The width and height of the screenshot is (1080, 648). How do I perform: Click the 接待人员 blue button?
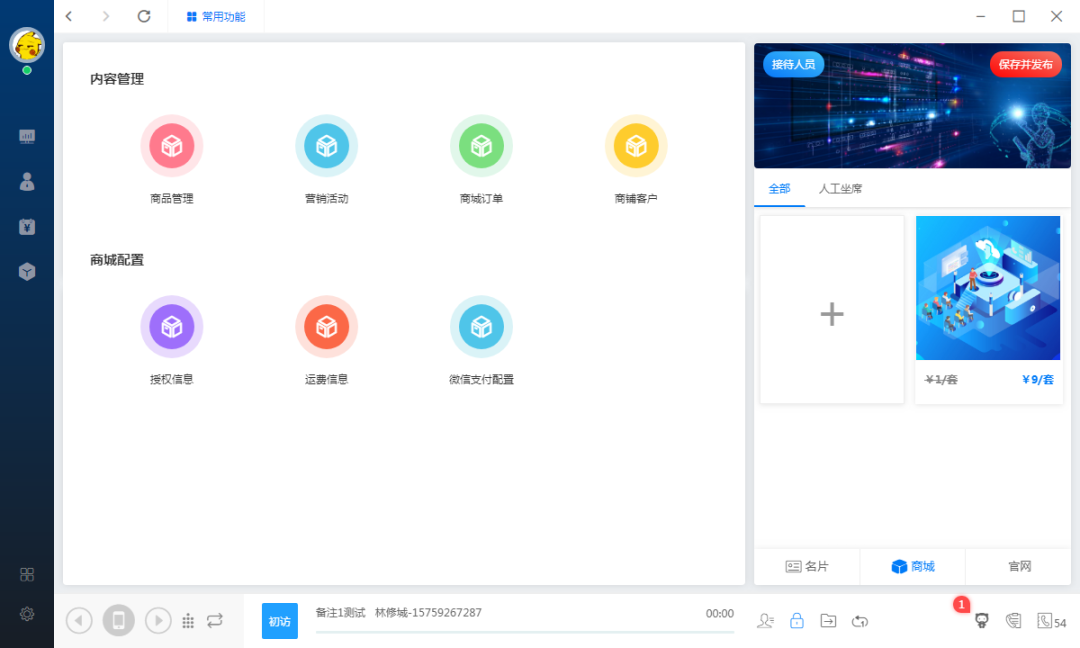[794, 64]
